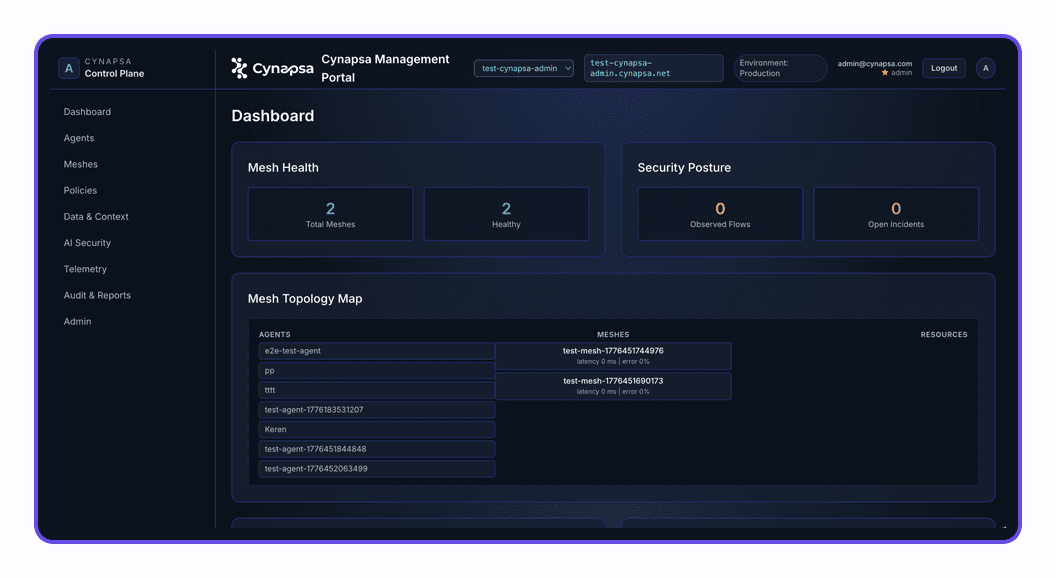The width and height of the screenshot is (1056, 578).
Task: Click the Total Meshes card
Action: (330, 214)
